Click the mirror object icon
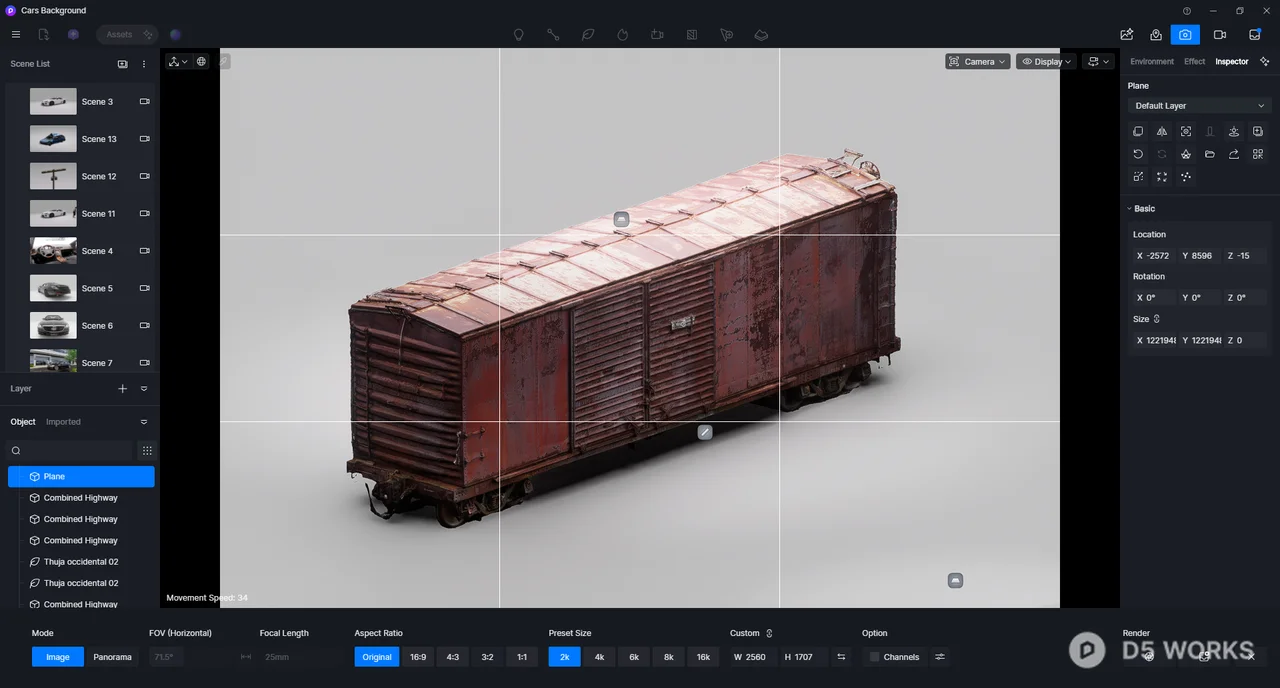This screenshot has height=688, width=1280. click(1162, 131)
